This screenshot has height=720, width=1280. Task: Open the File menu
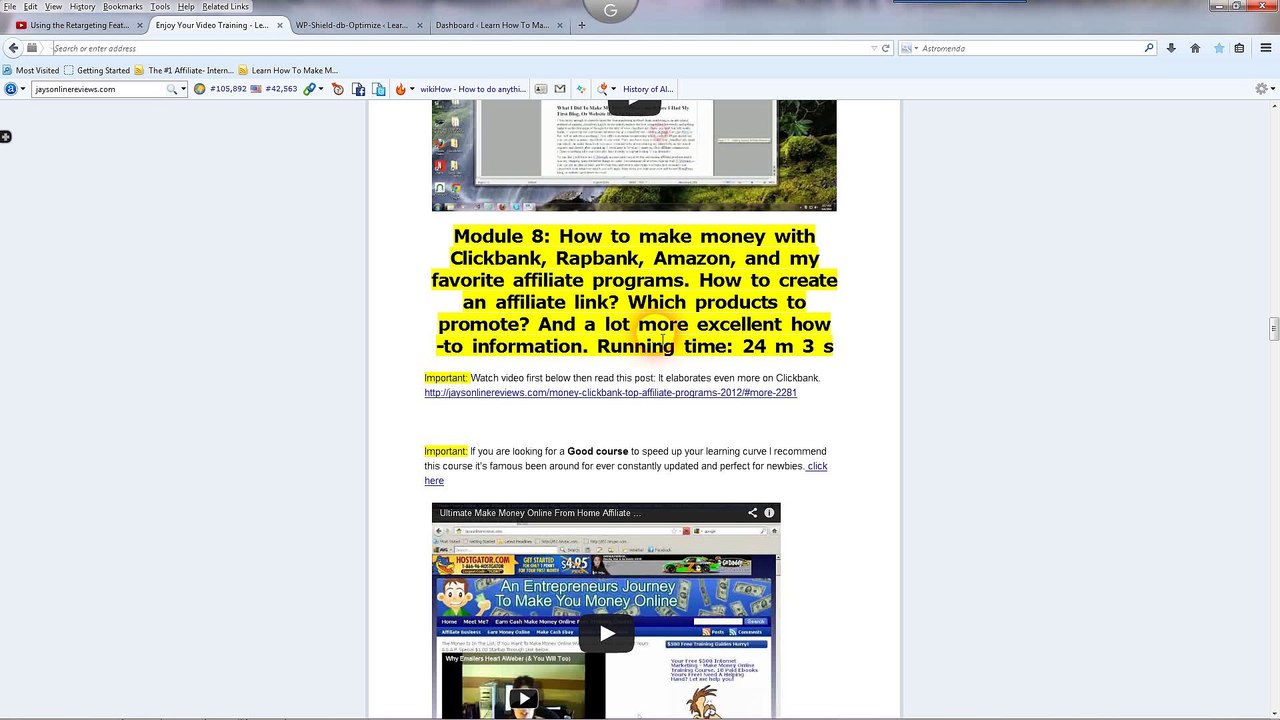point(10,7)
